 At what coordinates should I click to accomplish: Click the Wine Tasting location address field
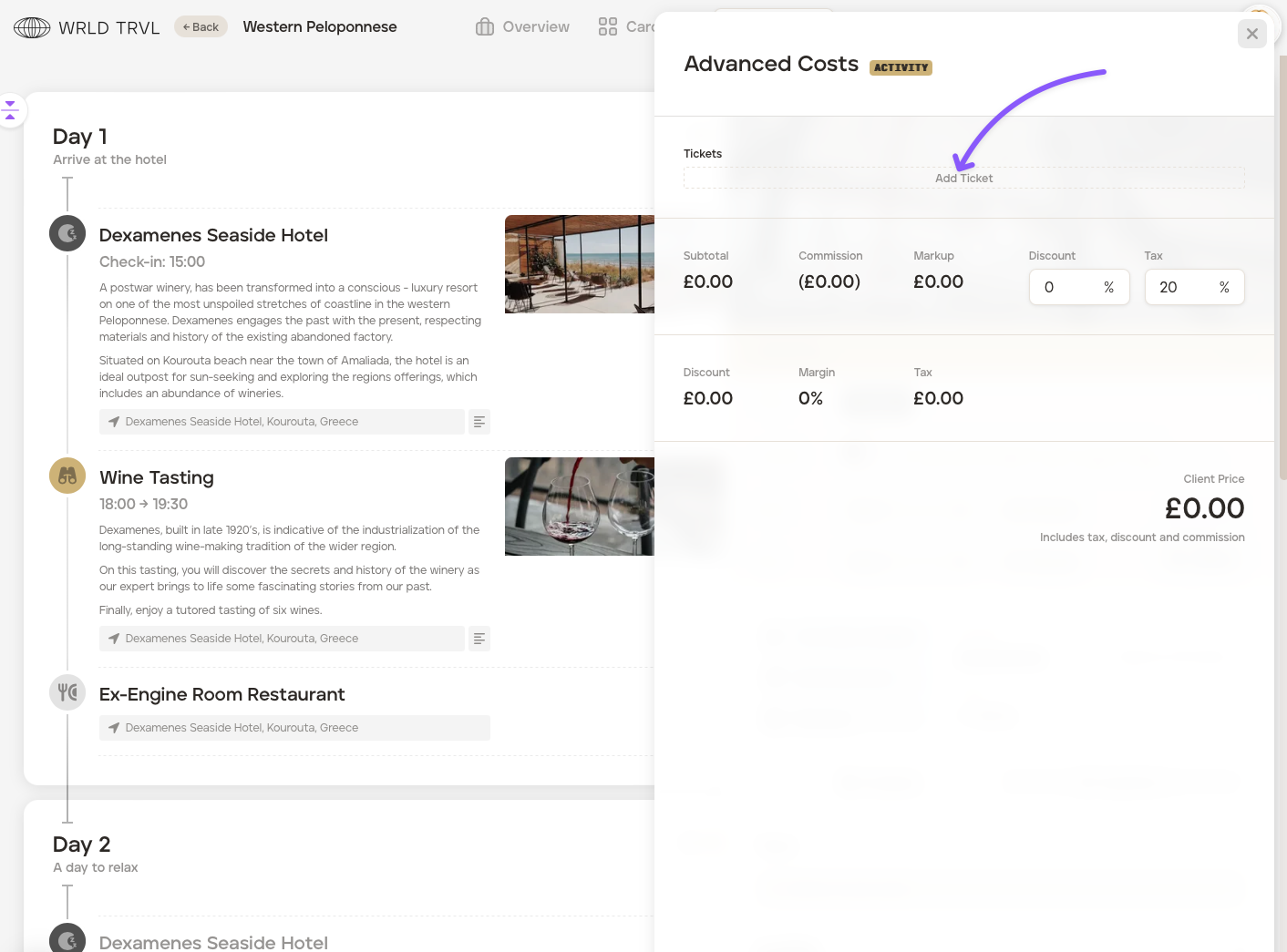pyautogui.click(x=282, y=639)
